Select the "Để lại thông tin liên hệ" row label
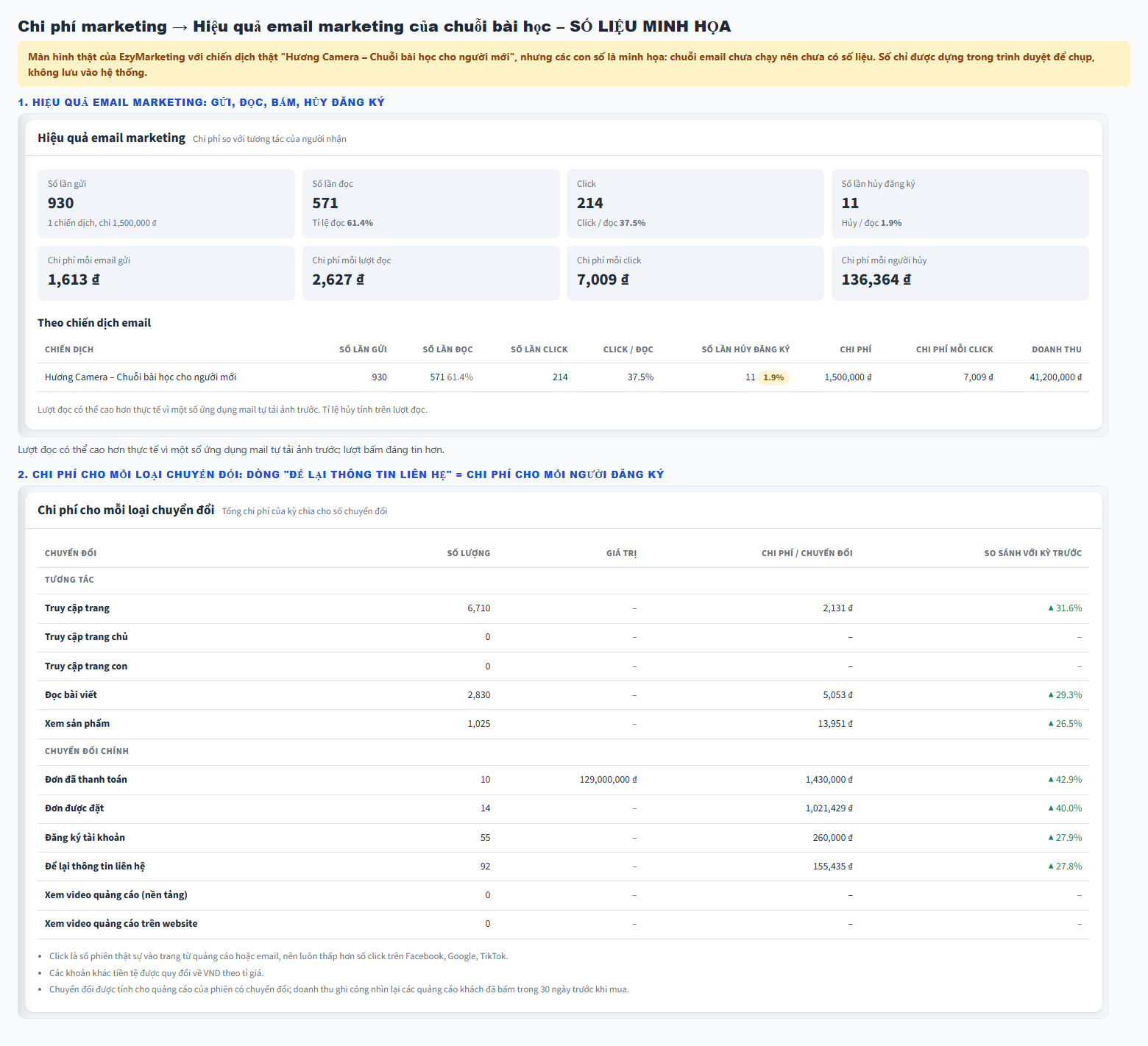The width and height of the screenshot is (1148, 1046). tap(95, 867)
